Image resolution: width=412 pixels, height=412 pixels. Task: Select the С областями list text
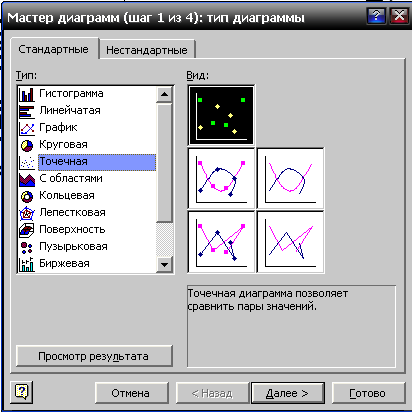tap(71, 179)
